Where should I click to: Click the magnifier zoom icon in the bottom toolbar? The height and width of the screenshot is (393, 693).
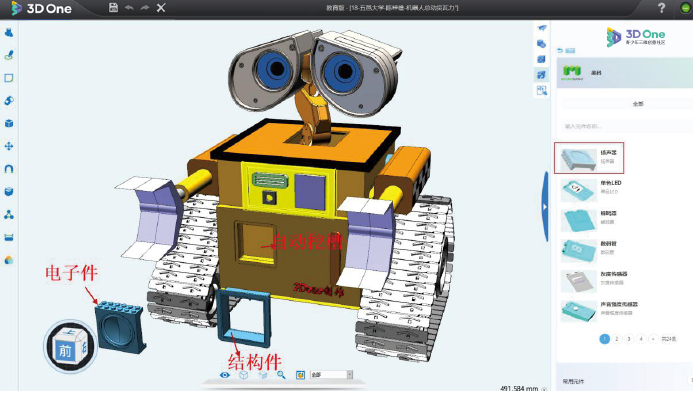(281, 375)
